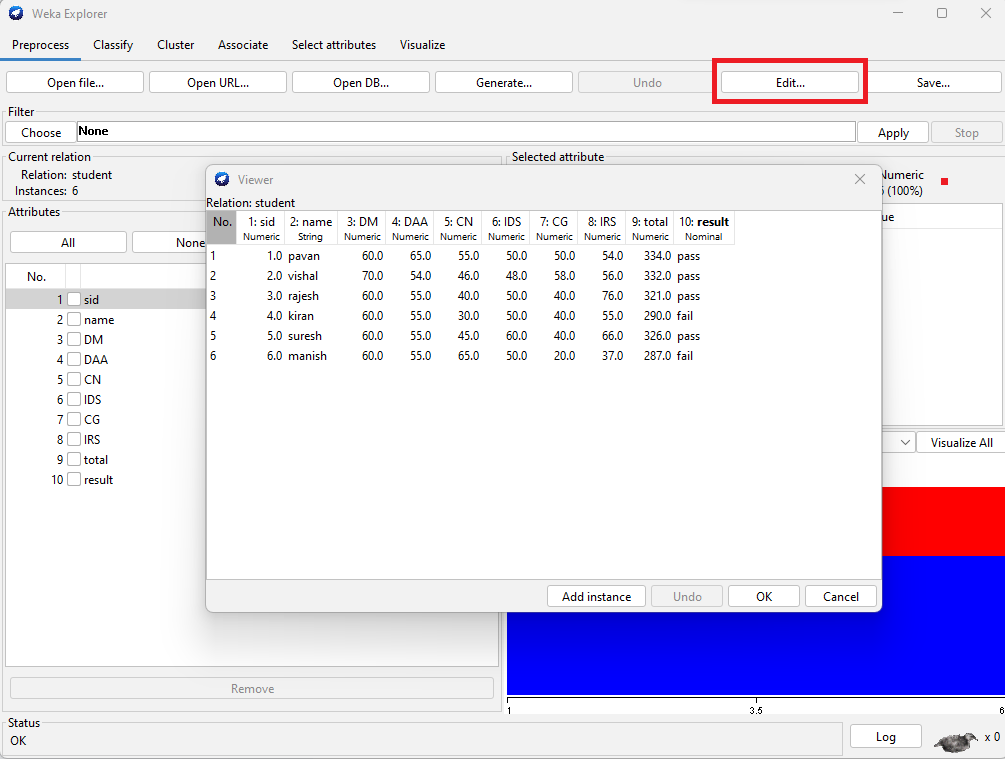Click the 7: CG column header
The width and height of the screenshot is (1005, 759).
pyautogui.click(x=554, y=228)
